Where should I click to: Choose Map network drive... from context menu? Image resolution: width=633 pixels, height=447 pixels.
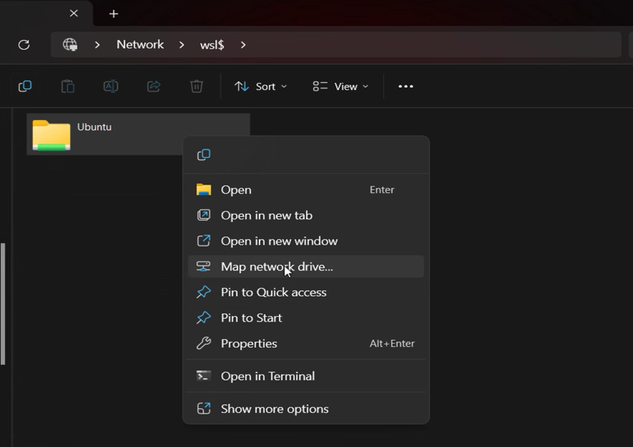tap(276, 267)
